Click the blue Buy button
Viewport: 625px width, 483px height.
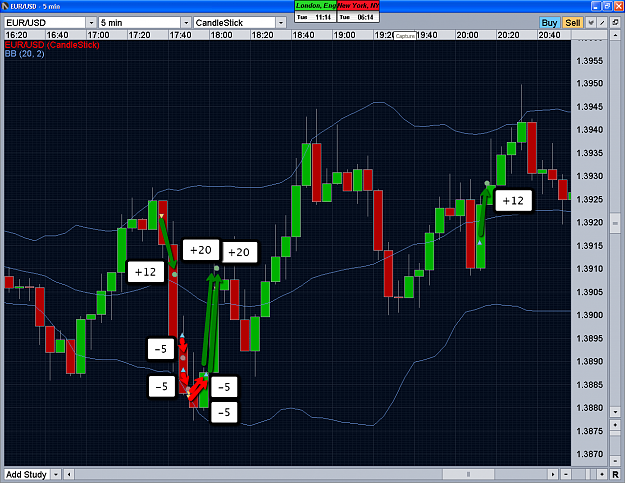pyautogui.click(x=549, y=23)
